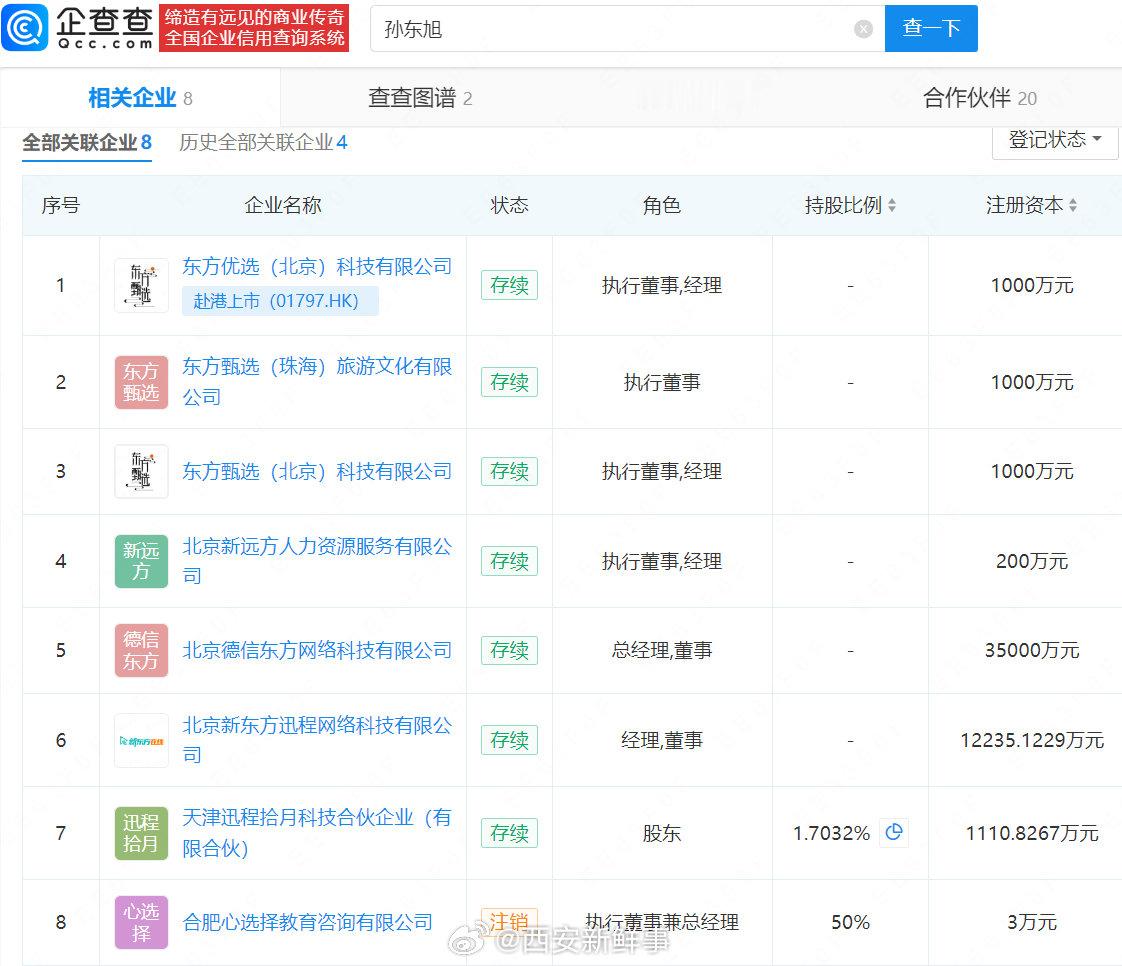Image resolution: width=1122 pixels, height=966 pixels.
Task: Open the 登记状态 dropdown filter
Action: click(1055, 140)
